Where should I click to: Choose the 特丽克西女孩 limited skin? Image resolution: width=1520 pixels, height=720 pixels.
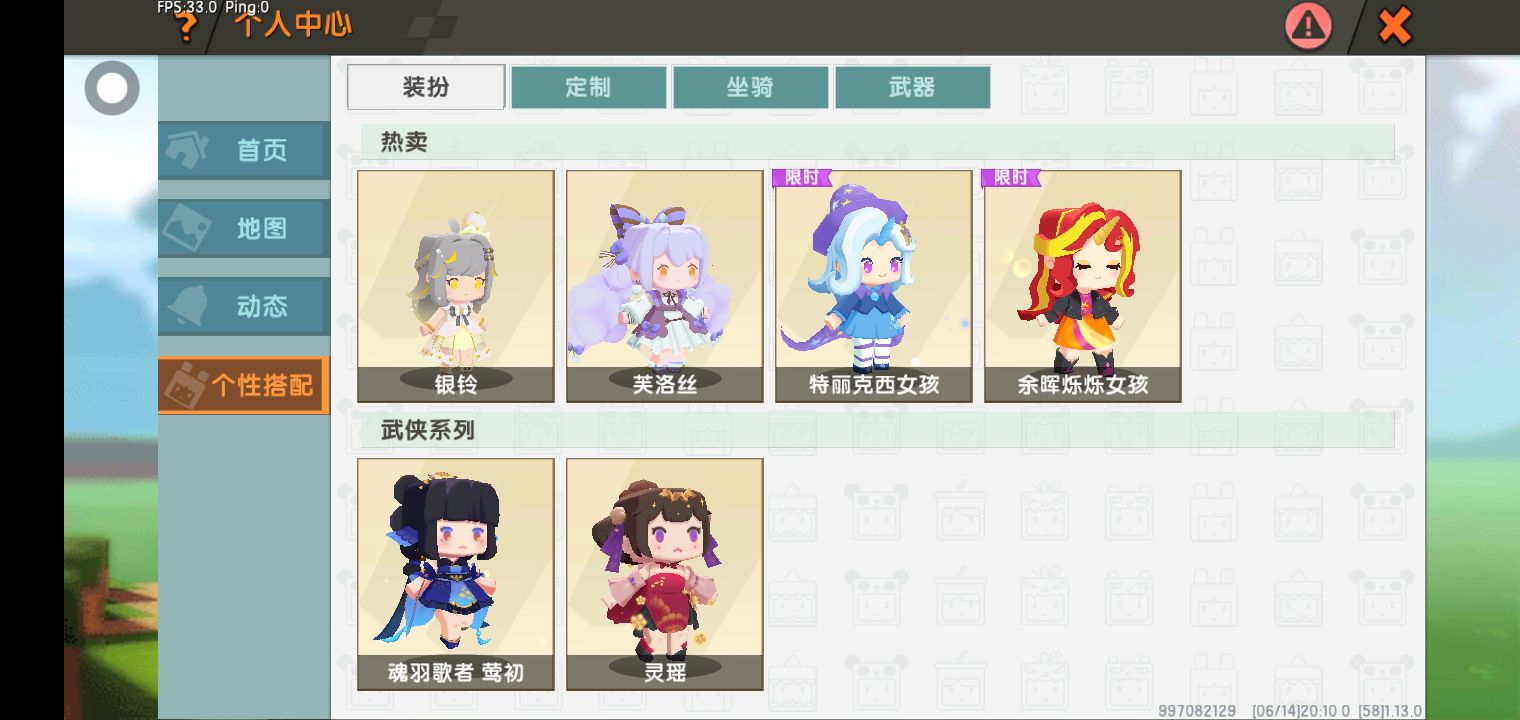tap(874, 286)
